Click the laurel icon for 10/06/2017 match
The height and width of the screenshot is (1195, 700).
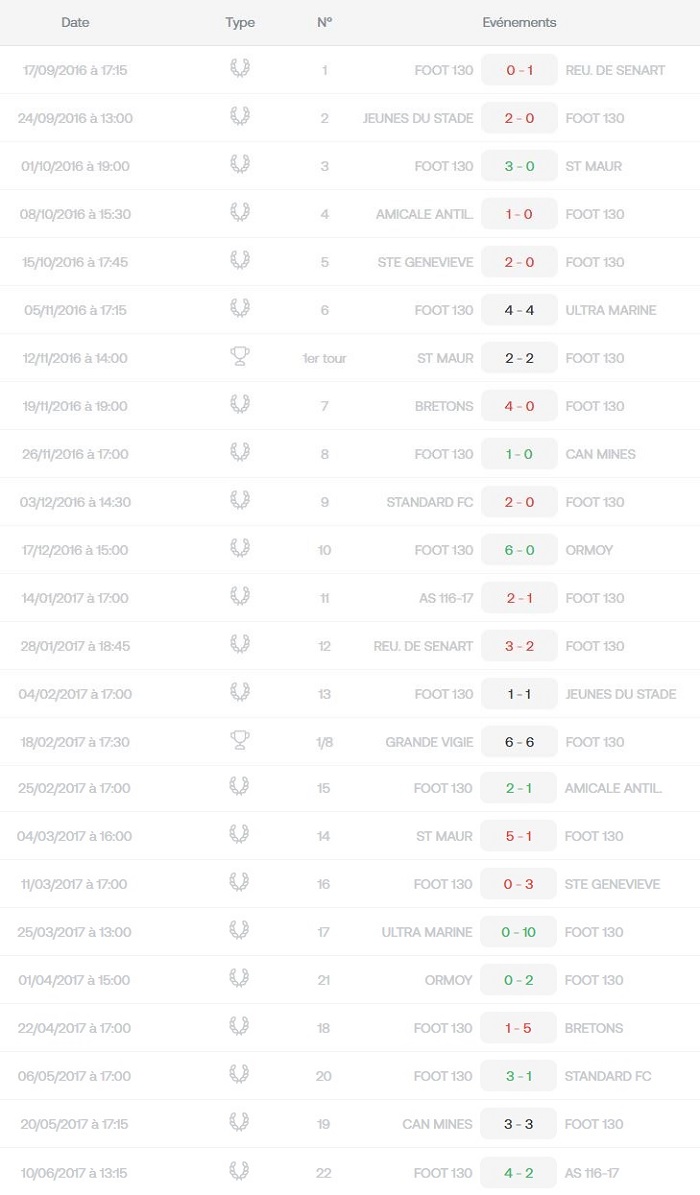pyautogui.click(x=239, y=1171)
